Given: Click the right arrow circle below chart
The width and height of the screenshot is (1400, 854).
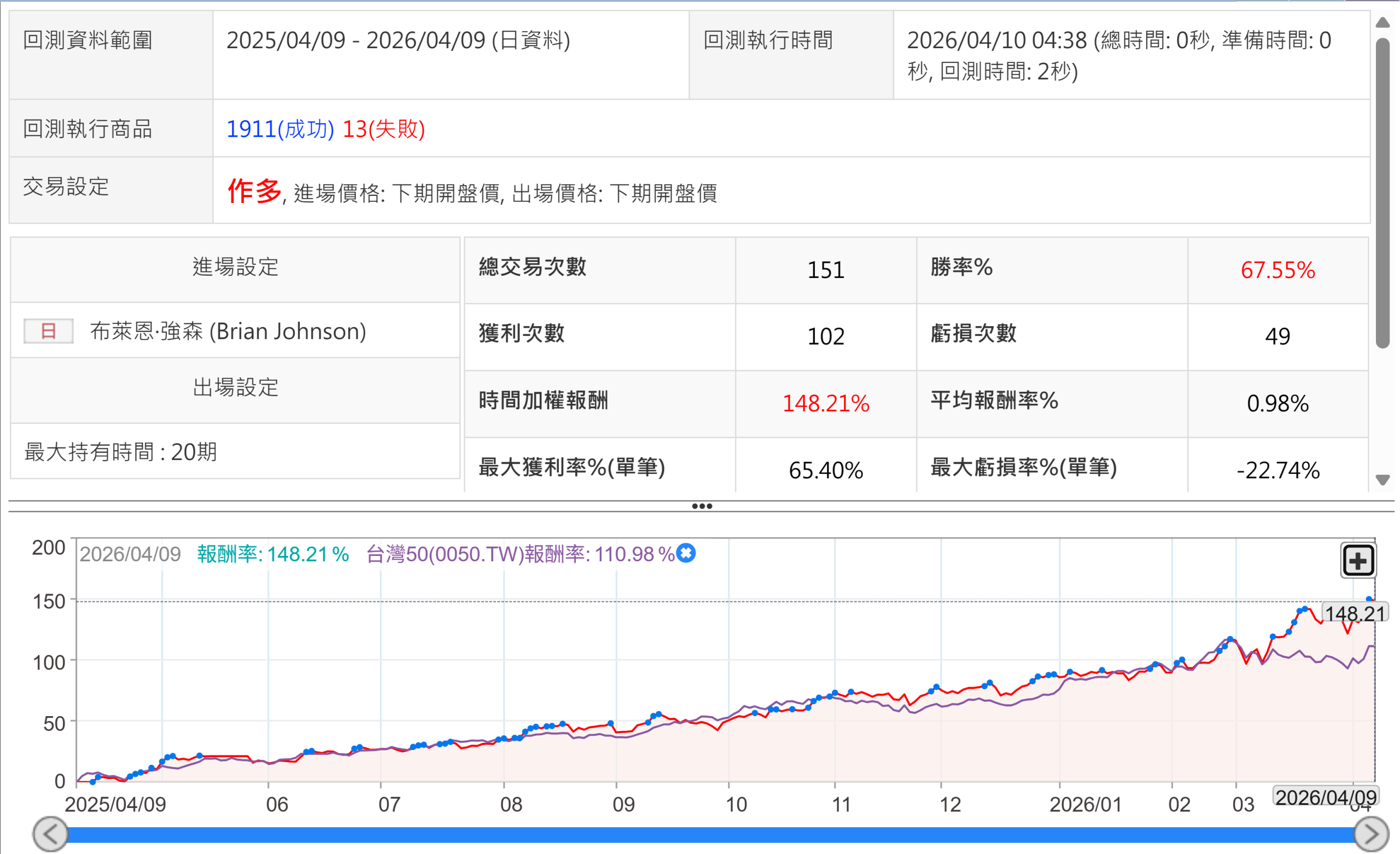Looking at the screenshot, I should (1371, 834).
